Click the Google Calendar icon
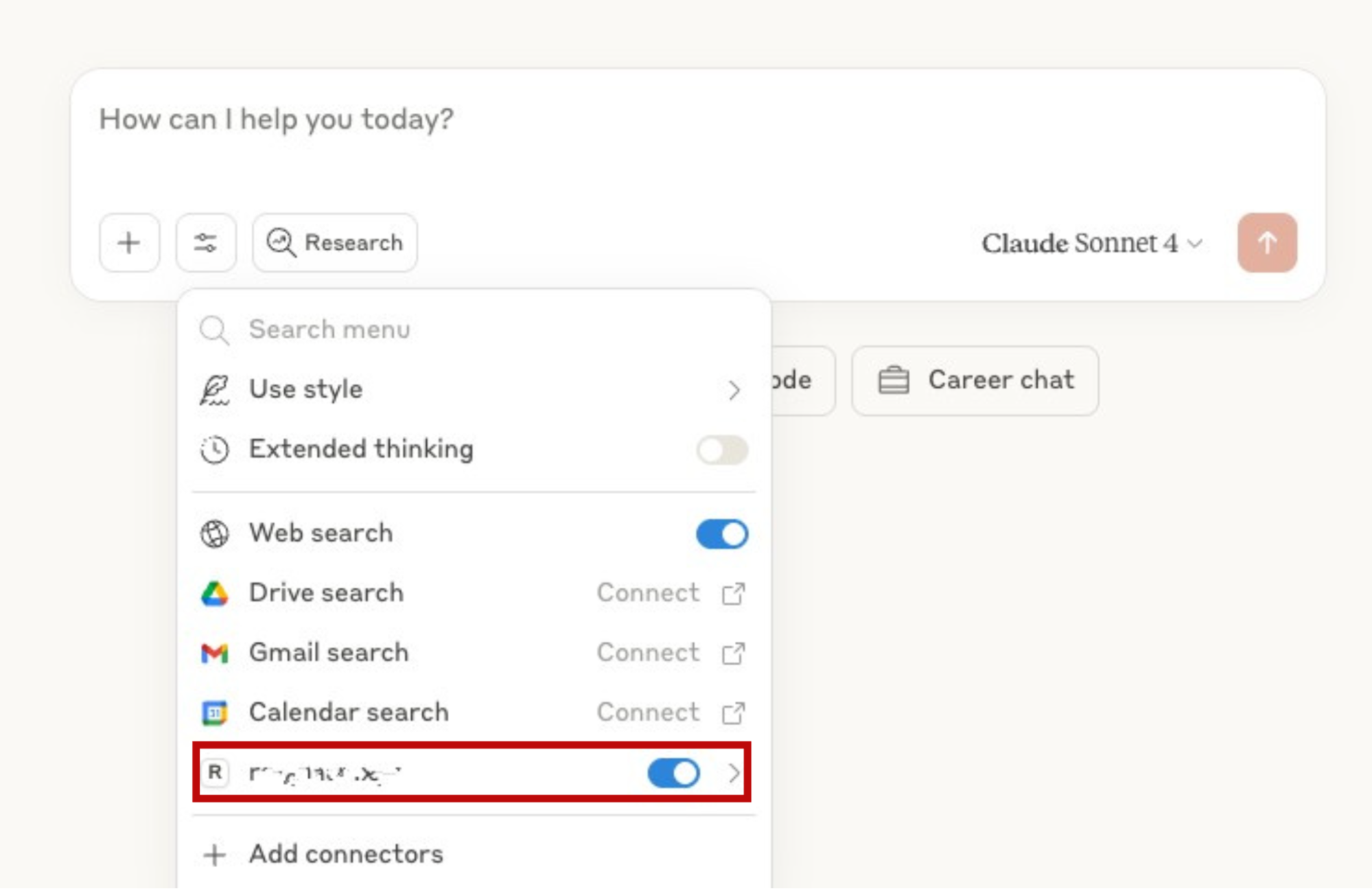Screen dimensions: 1372x889 (x=215, y=713)
